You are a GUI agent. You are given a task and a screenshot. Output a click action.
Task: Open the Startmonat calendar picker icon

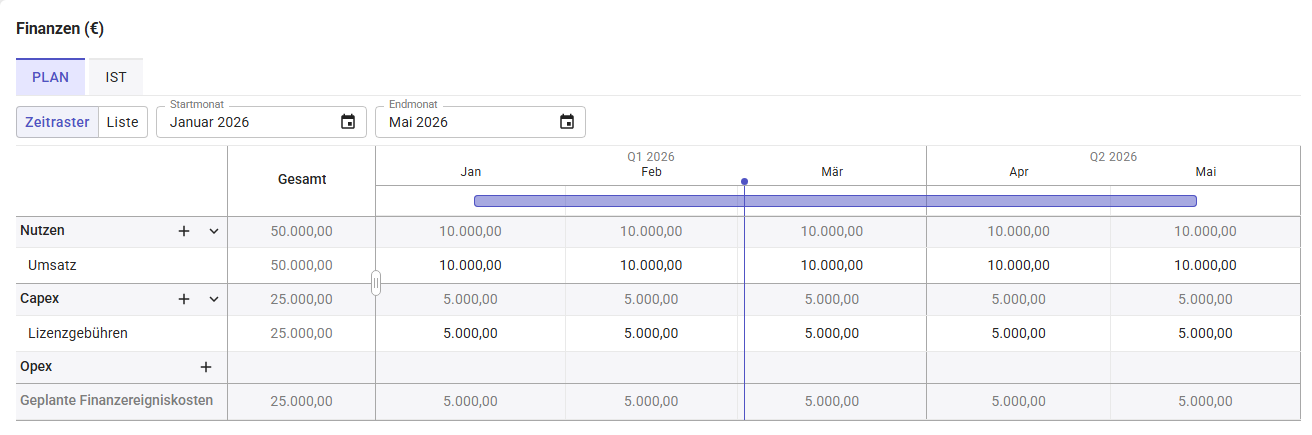[x=348, y=122]
